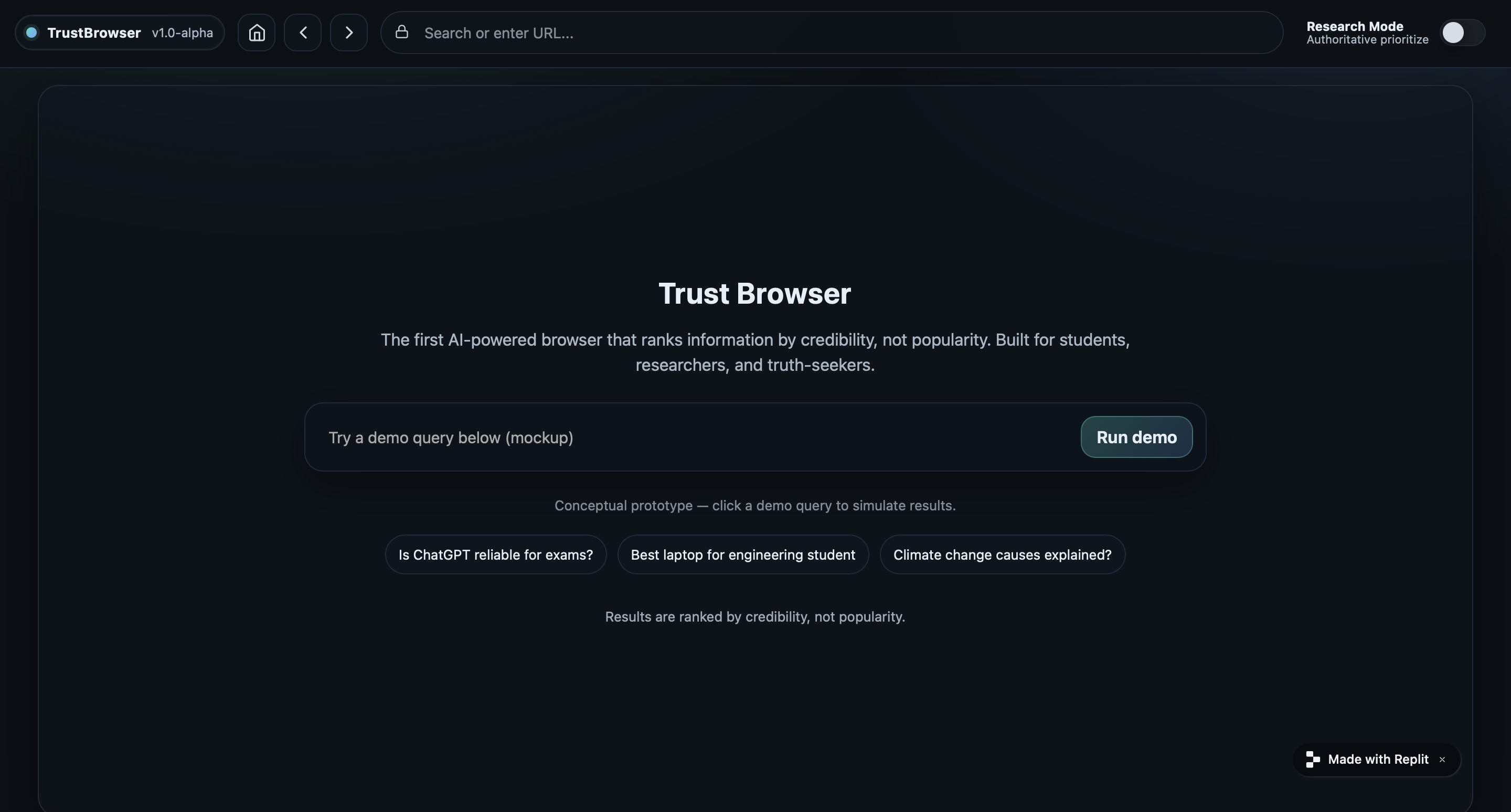Click the Research Mode label text
The height and width of the screenshot is (812, 1511).
[x=1354, y=26]
